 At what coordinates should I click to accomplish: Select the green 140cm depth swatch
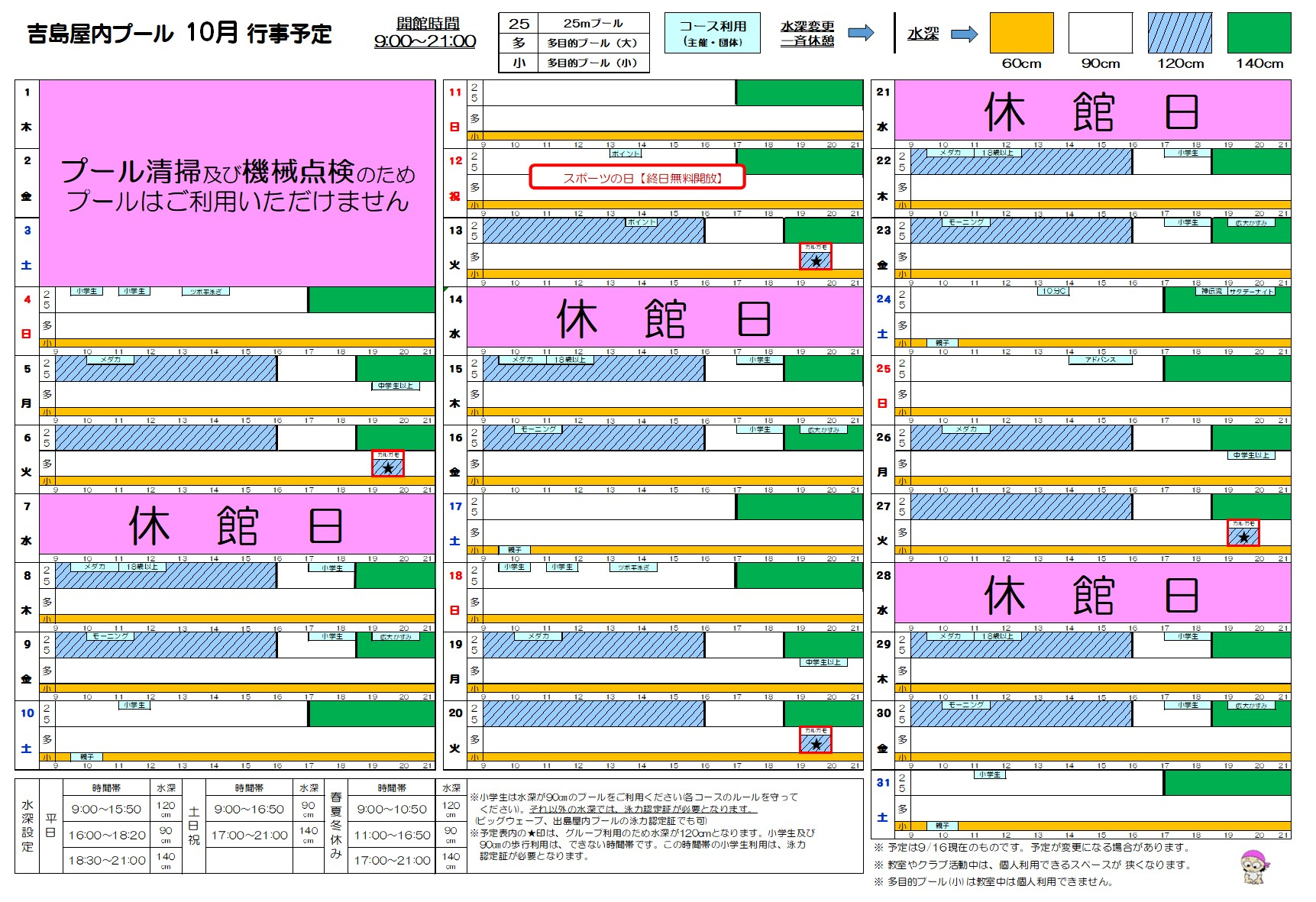tap(1259, 33)
